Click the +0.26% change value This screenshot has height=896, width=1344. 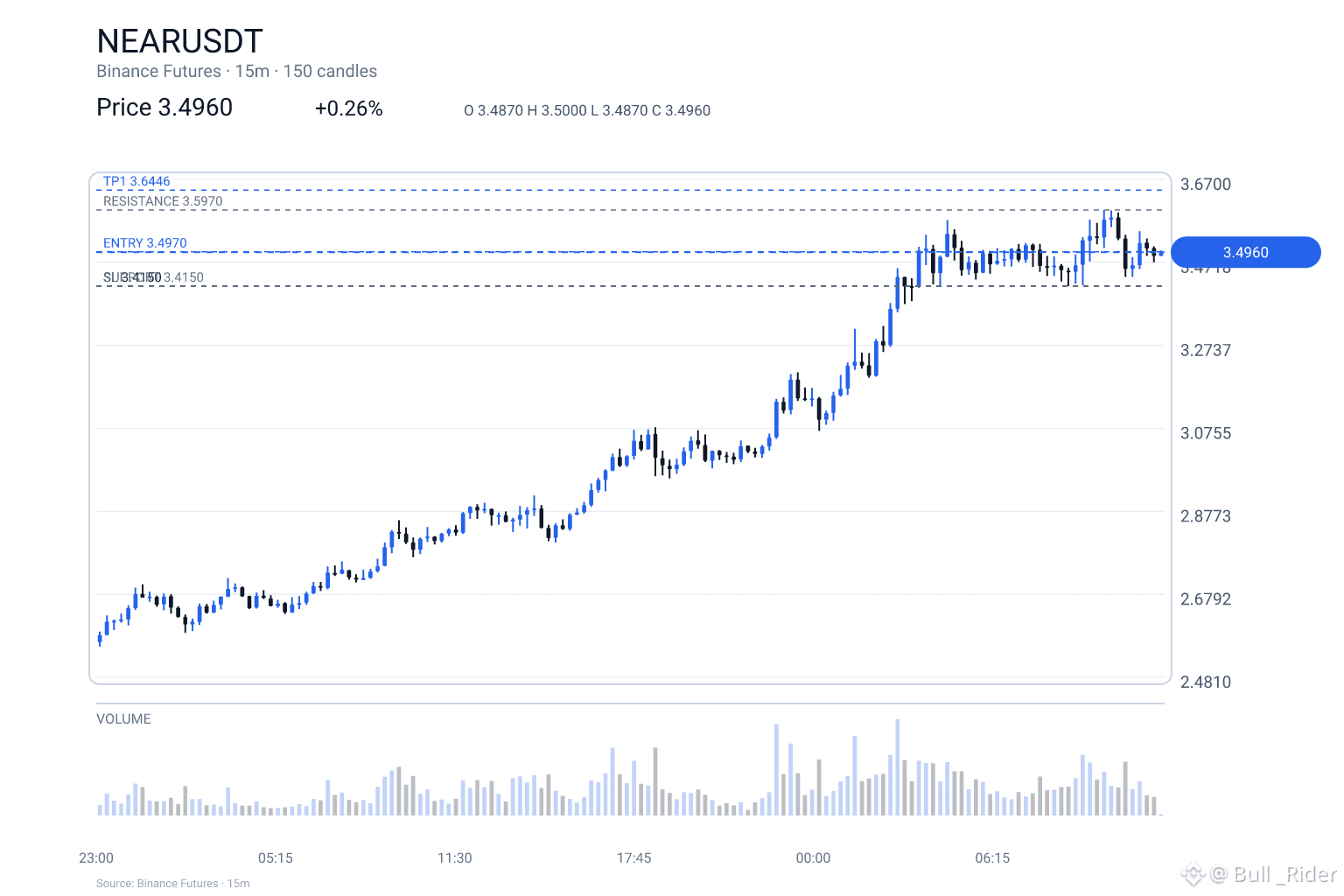click(349, 108)
